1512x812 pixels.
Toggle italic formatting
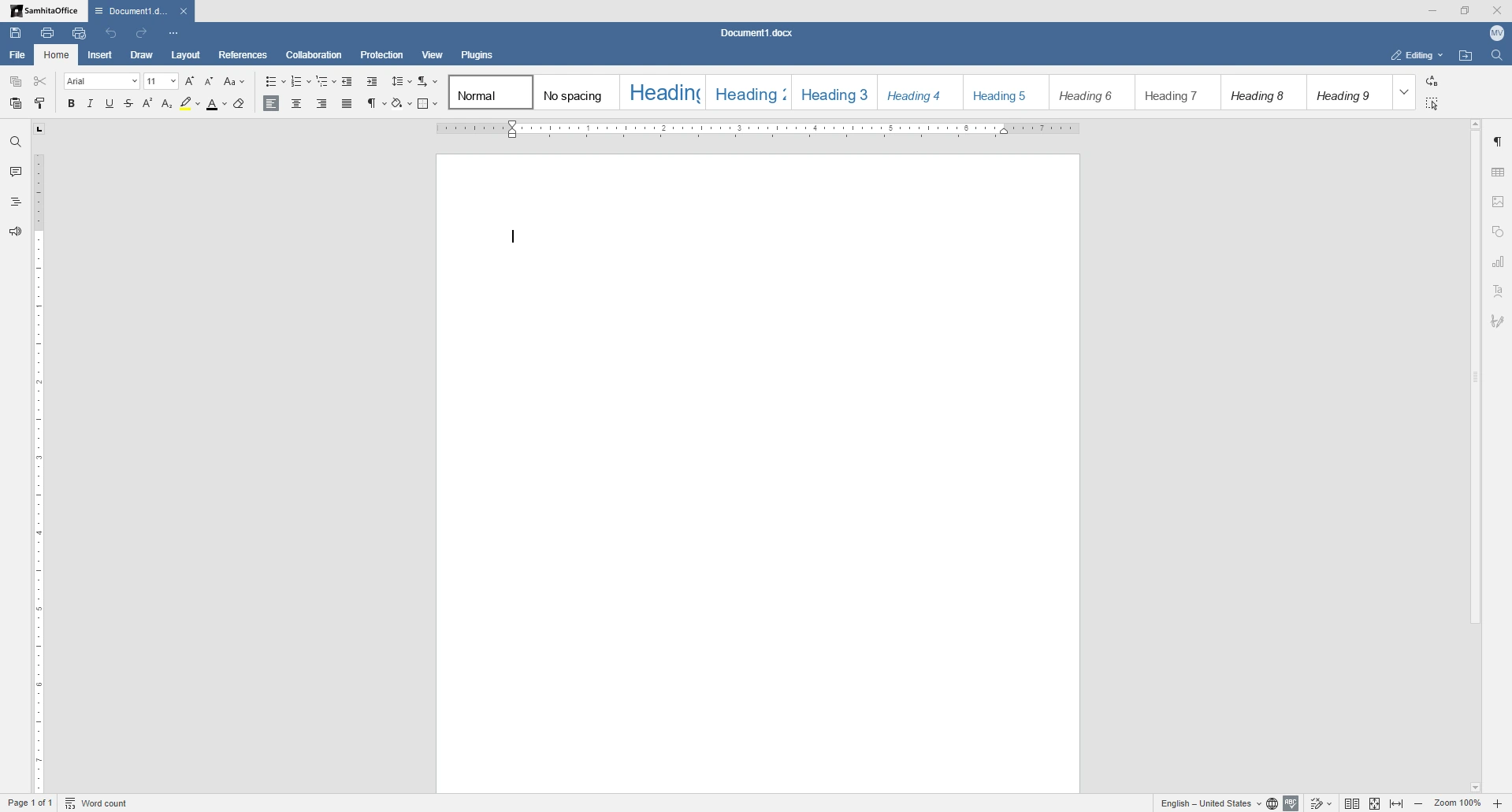pos(91,104)
